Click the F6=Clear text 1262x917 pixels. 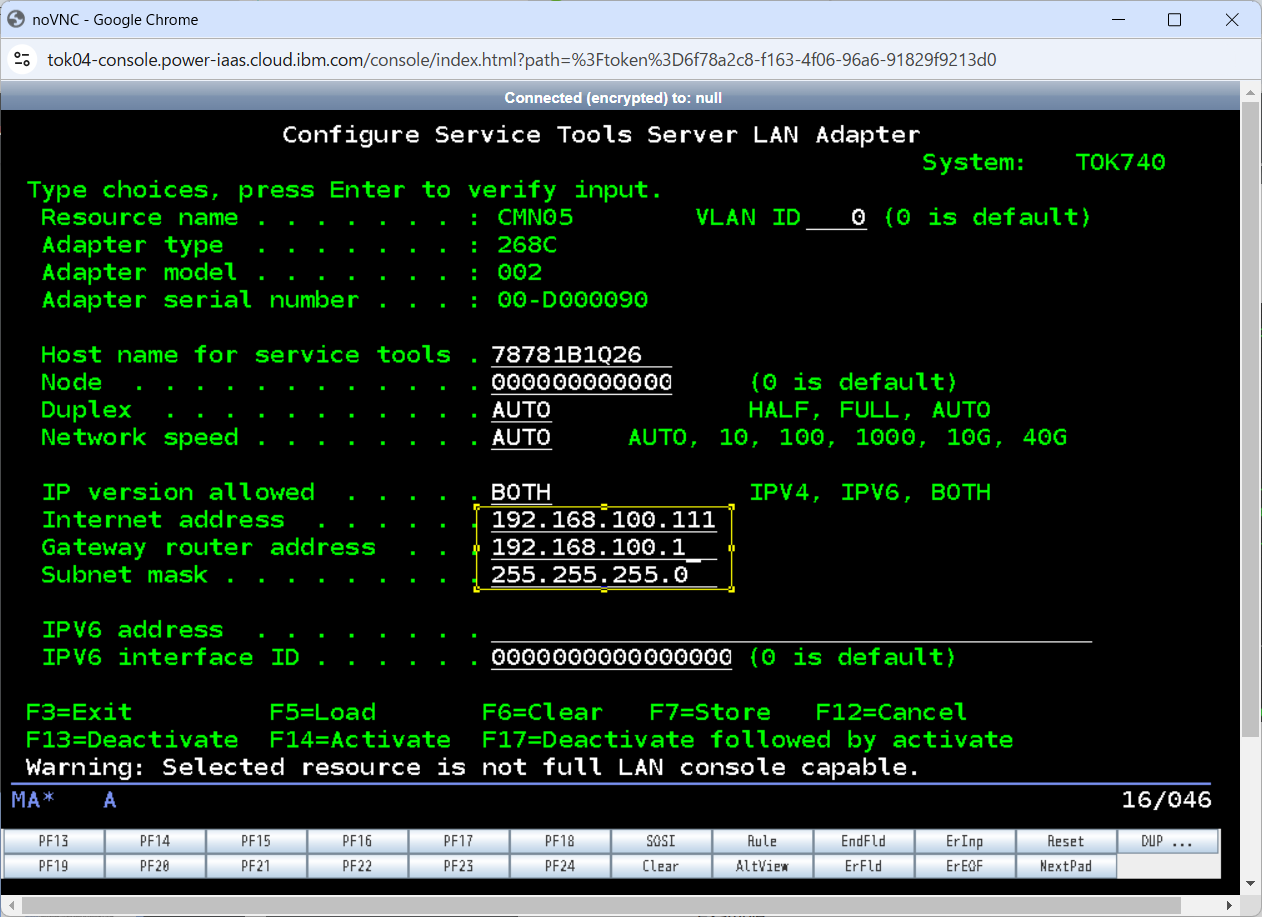pos(543,713)
